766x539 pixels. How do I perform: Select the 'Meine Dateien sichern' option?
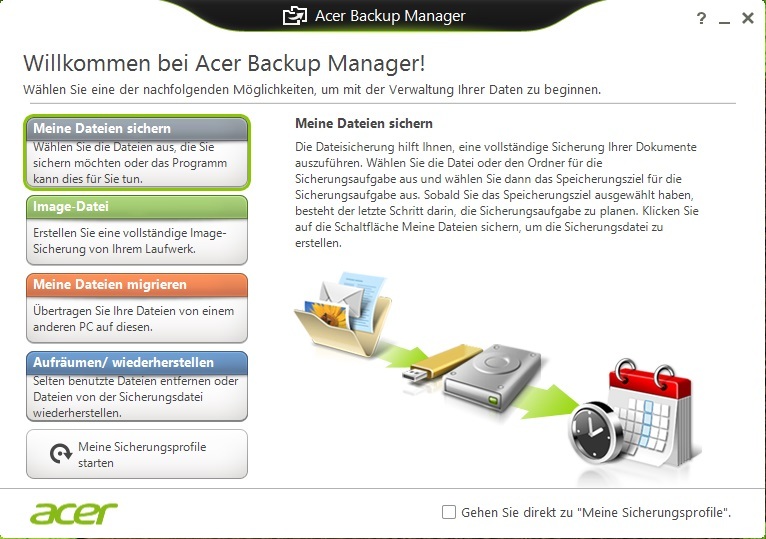pos(137,152)
